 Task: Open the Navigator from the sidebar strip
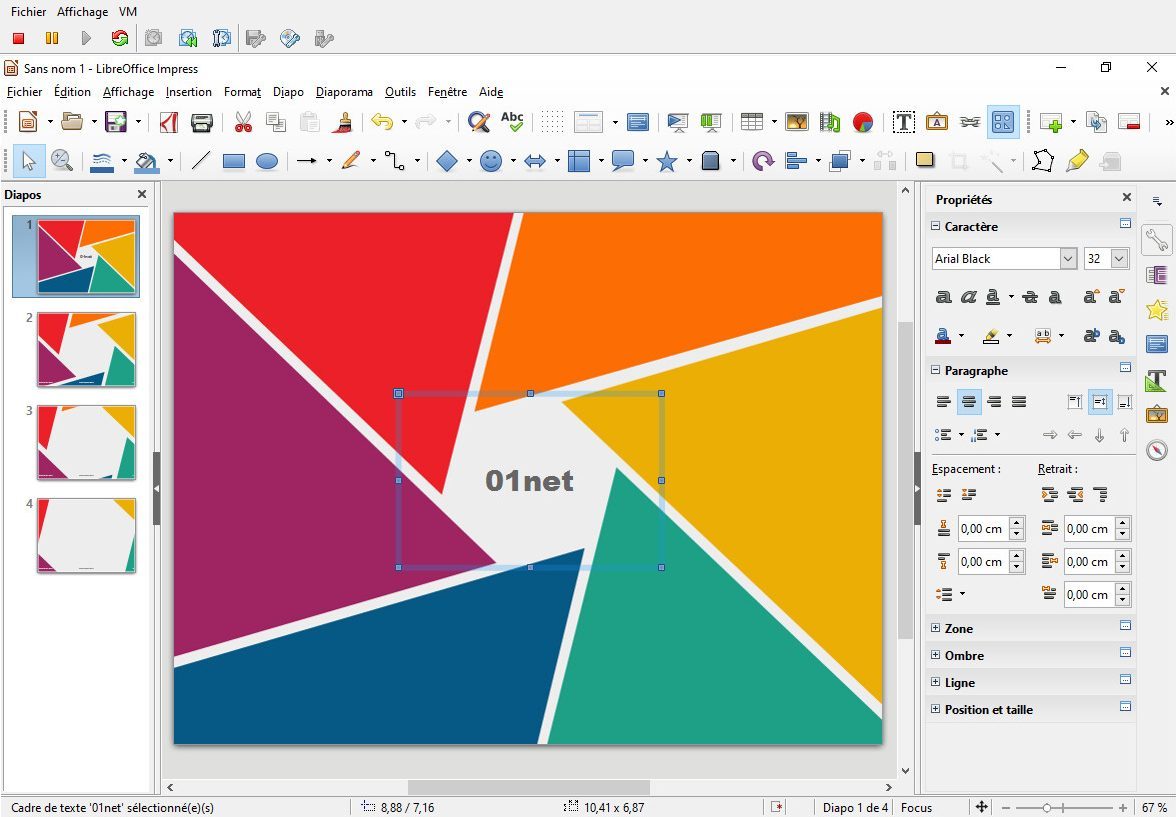[x=1157, y=450]
